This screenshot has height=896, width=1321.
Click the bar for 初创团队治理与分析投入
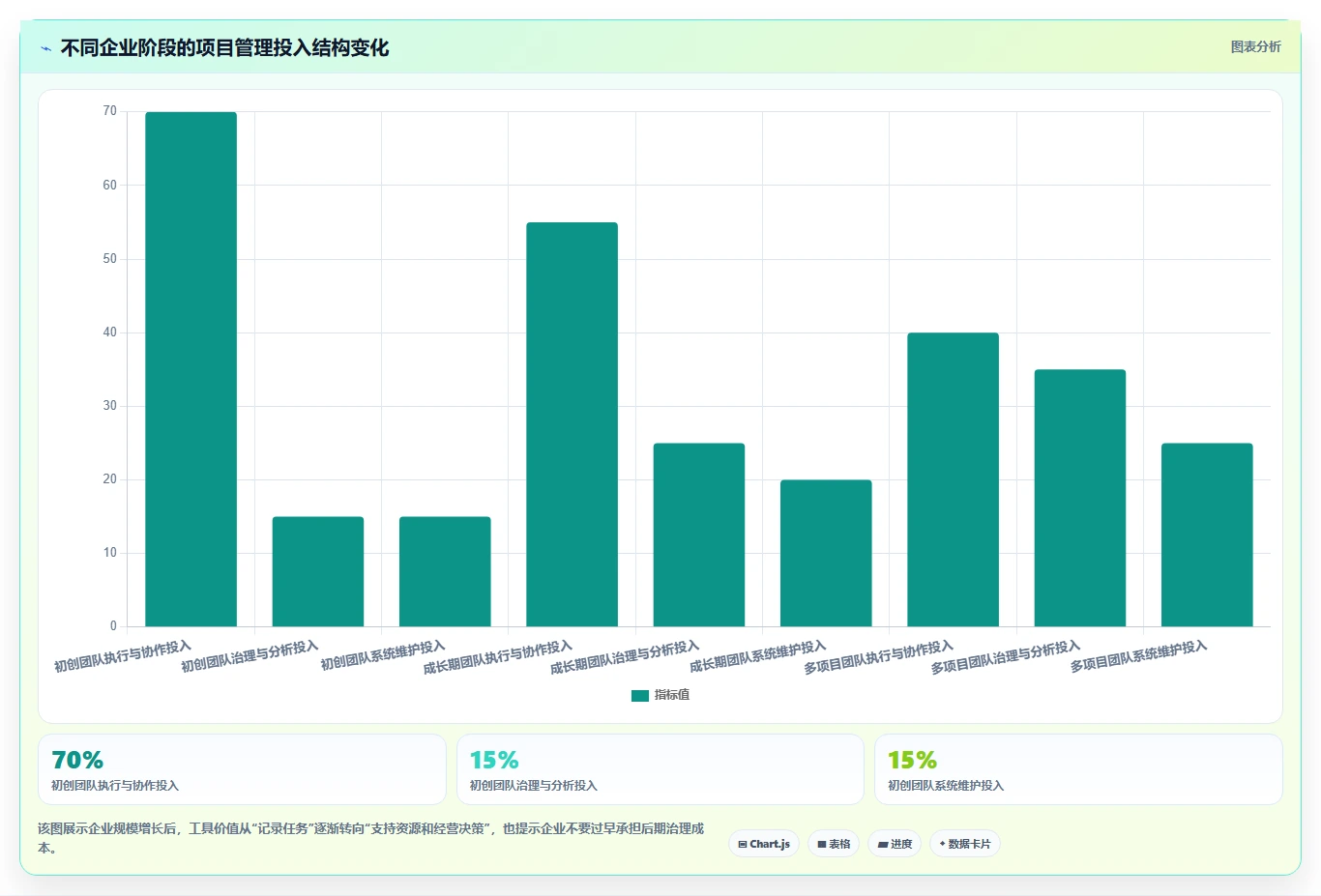(x=318, y=571)
